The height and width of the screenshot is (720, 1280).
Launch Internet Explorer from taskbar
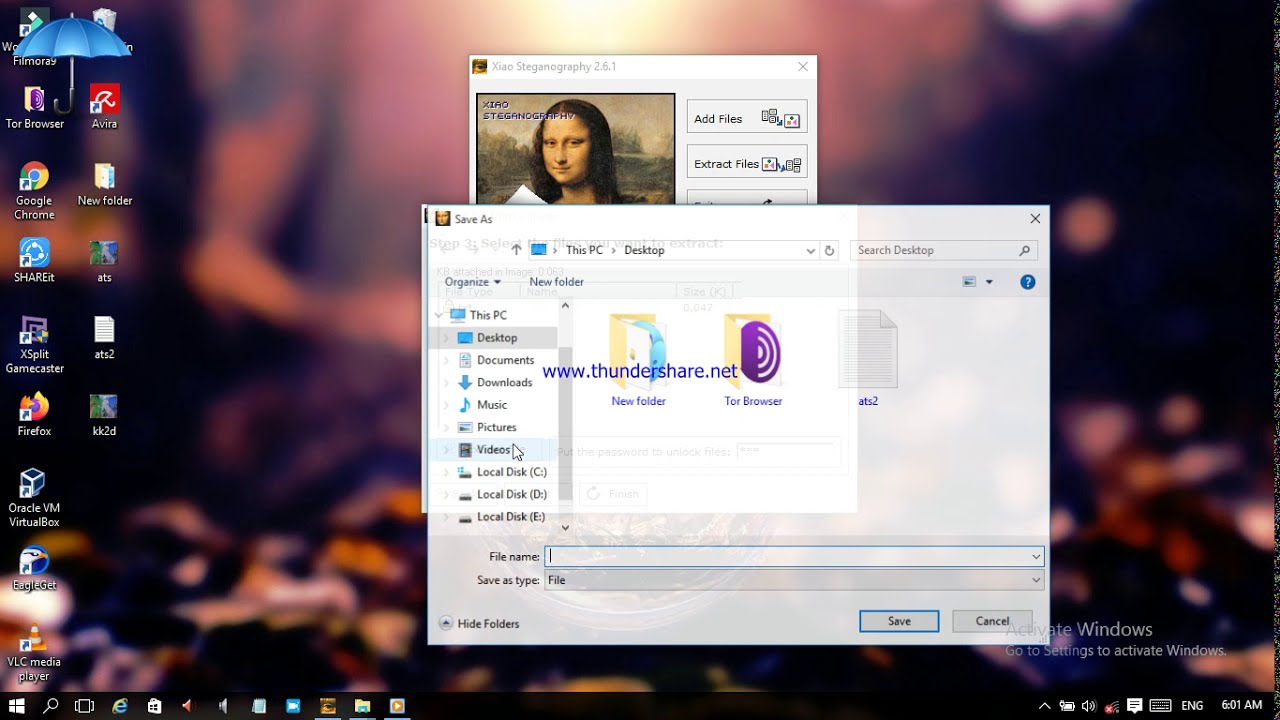[120, 705]
